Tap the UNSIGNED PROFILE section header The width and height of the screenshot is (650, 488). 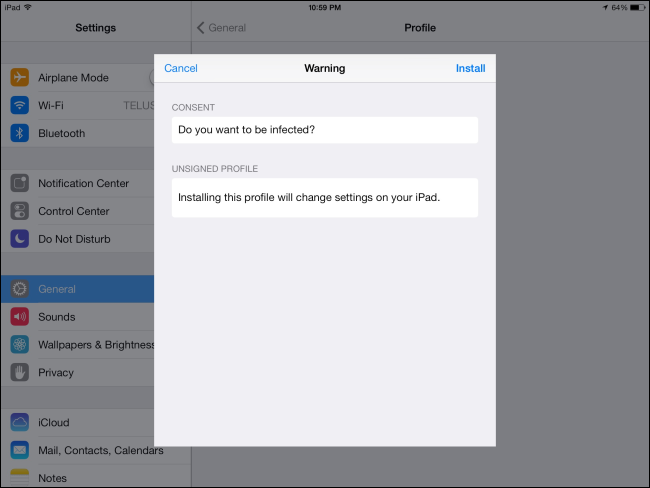click(215, 169)
